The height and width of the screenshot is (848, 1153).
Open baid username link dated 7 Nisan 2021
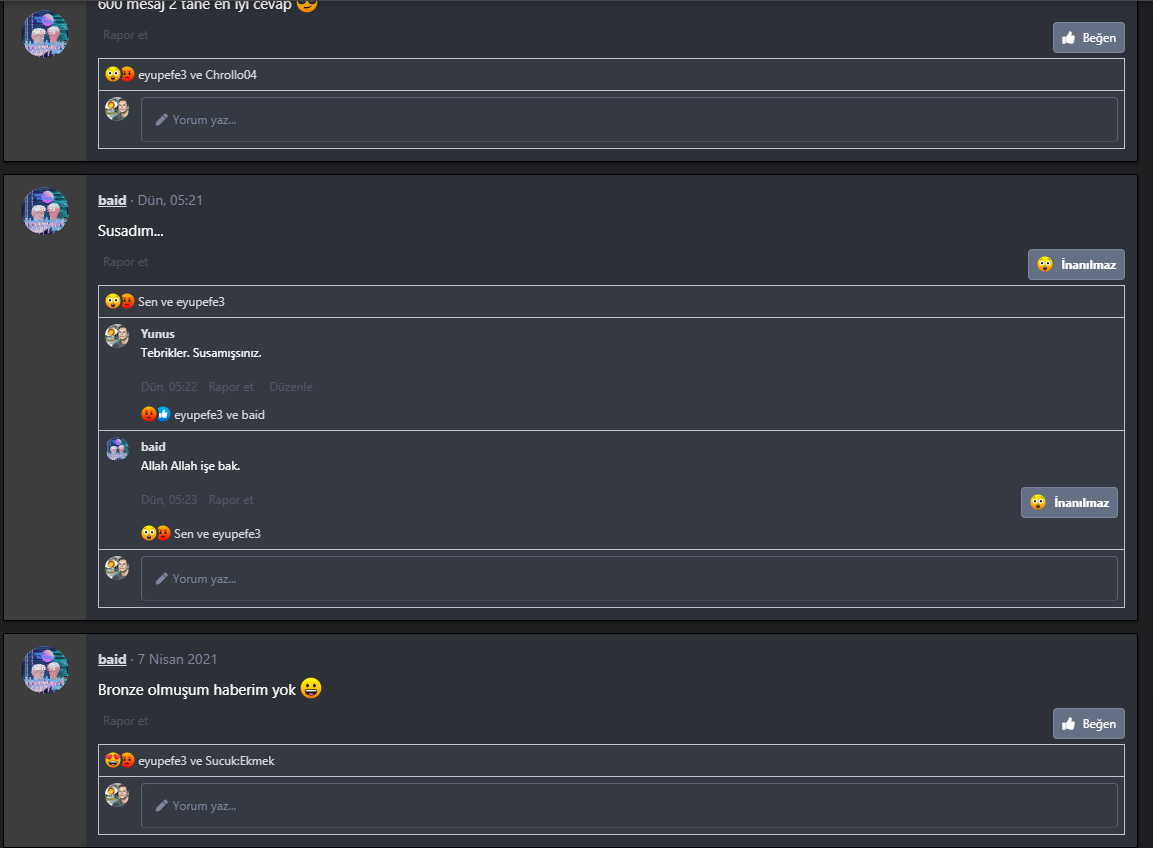click(112, 659)
